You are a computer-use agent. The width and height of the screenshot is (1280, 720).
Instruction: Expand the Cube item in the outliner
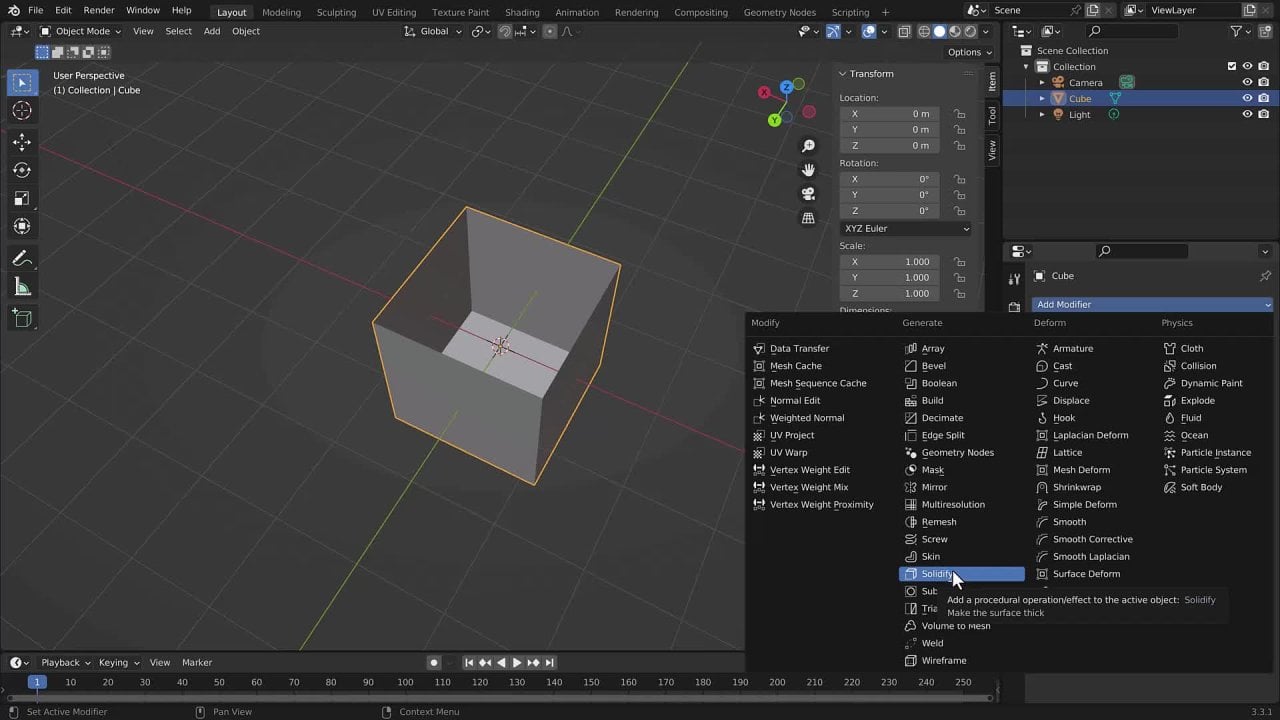1042,99
